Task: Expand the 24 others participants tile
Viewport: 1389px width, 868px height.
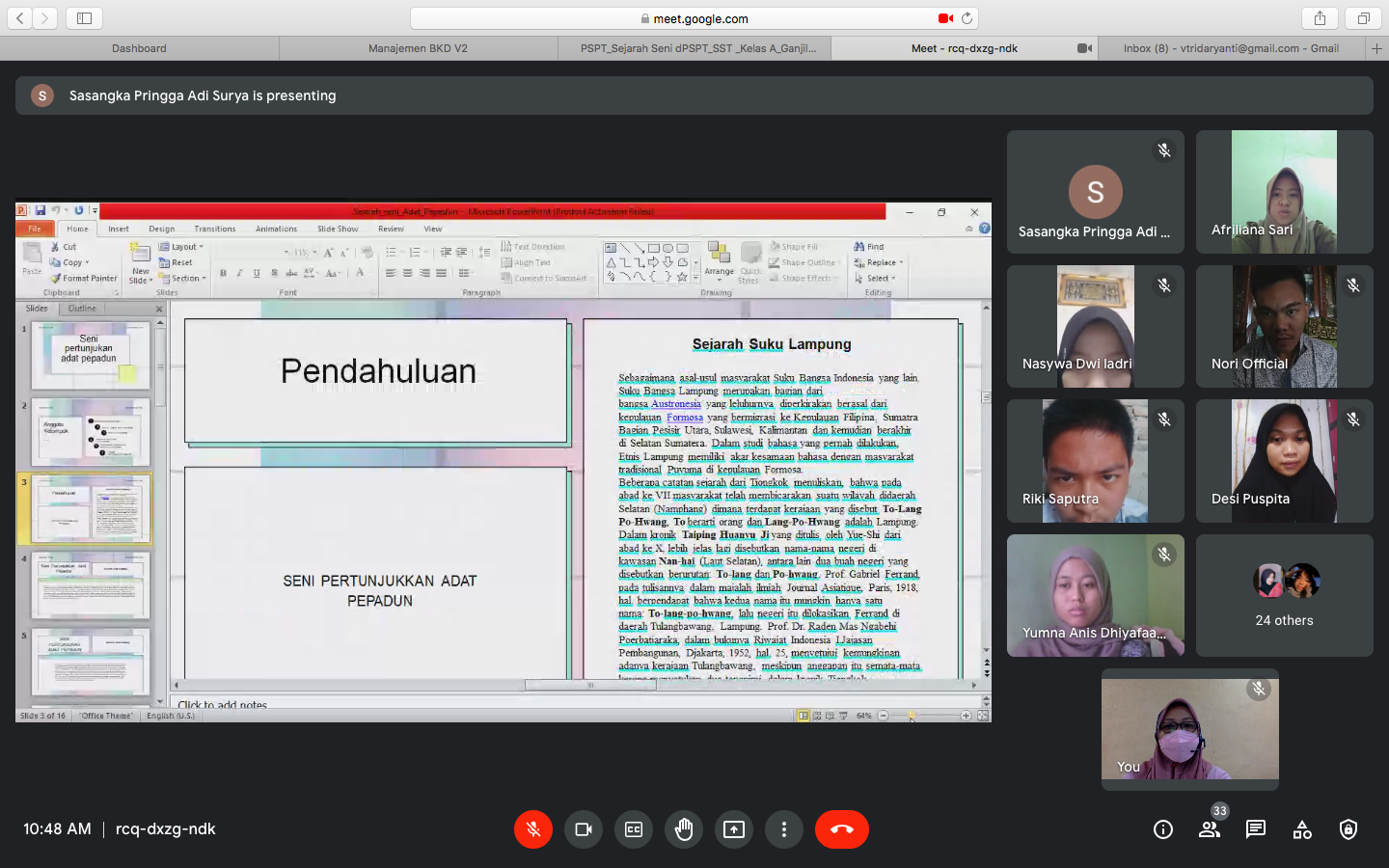Action: tap(1284, 596)
